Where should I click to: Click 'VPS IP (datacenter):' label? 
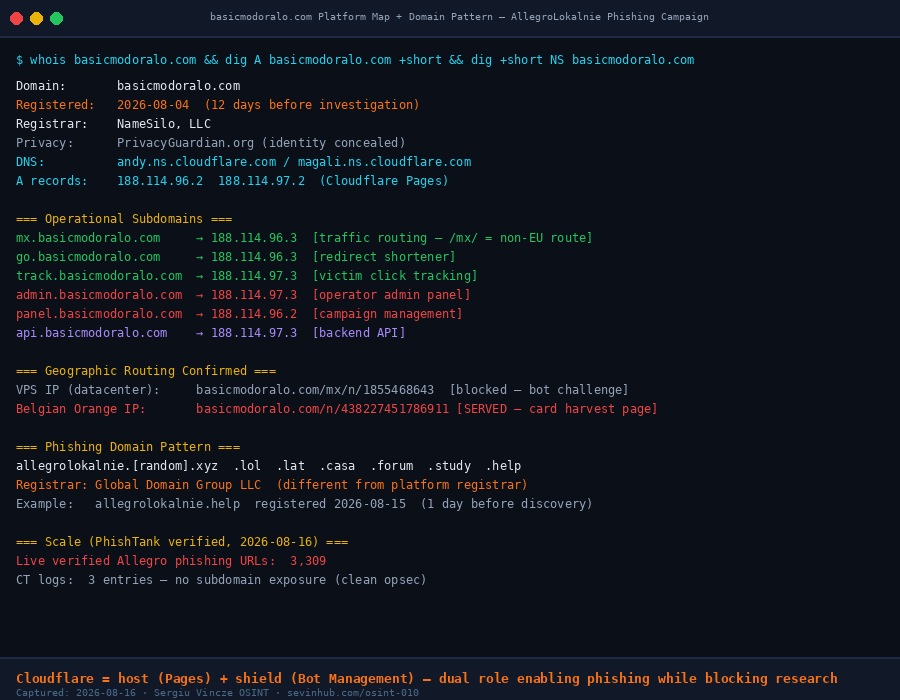(88, 390)
